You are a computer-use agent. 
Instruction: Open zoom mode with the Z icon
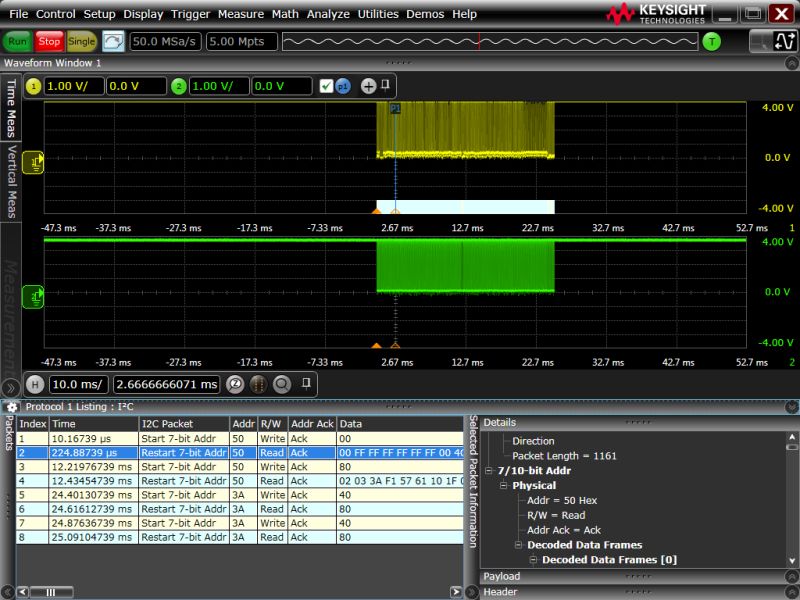234,384
